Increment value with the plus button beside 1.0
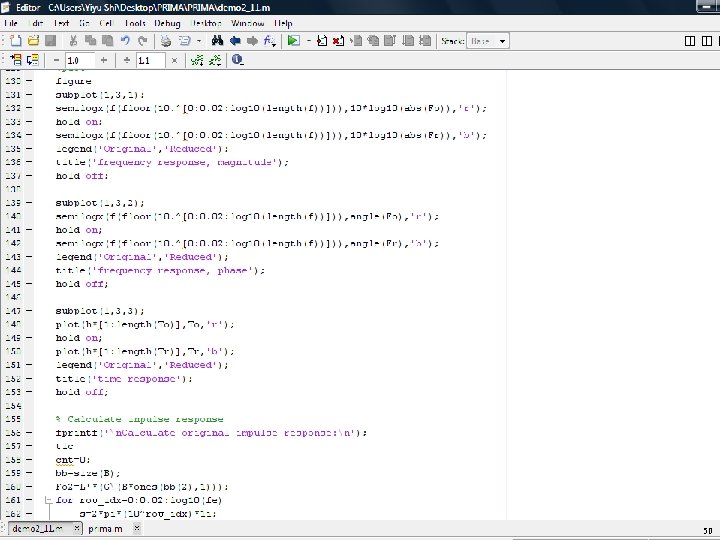This screenshot has width=720, height=540. tap(104, 60)
